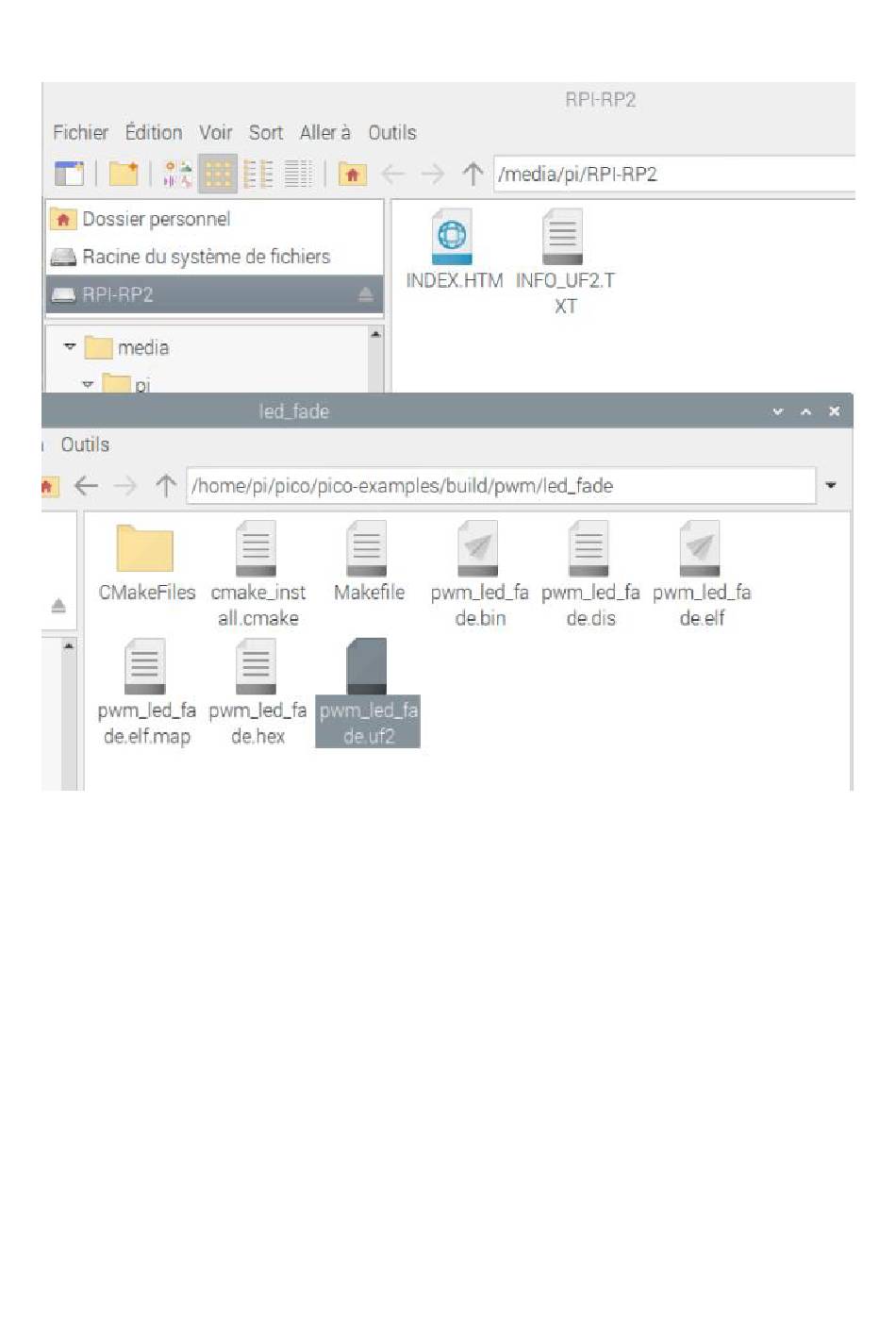Select the pwm_led_fade.hex file

click(257, 693)
